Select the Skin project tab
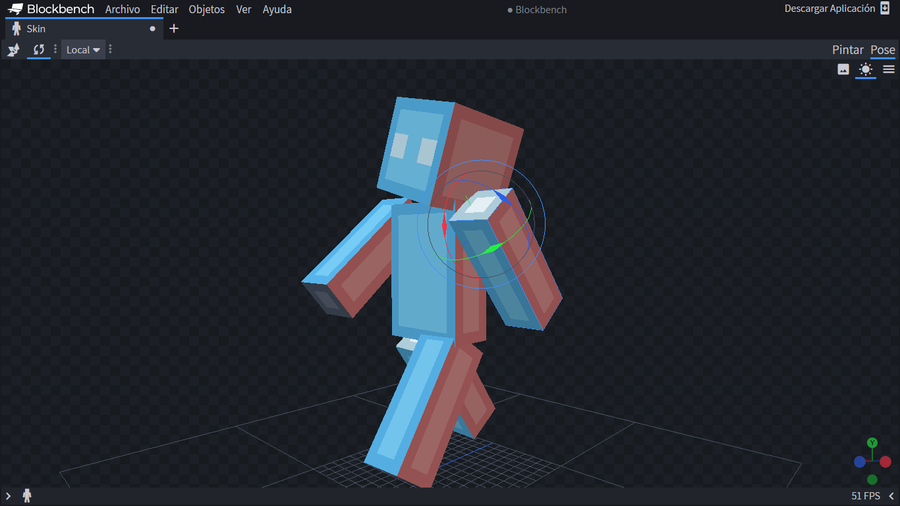The width and height of the screenshot is (900, 506). 84,29
